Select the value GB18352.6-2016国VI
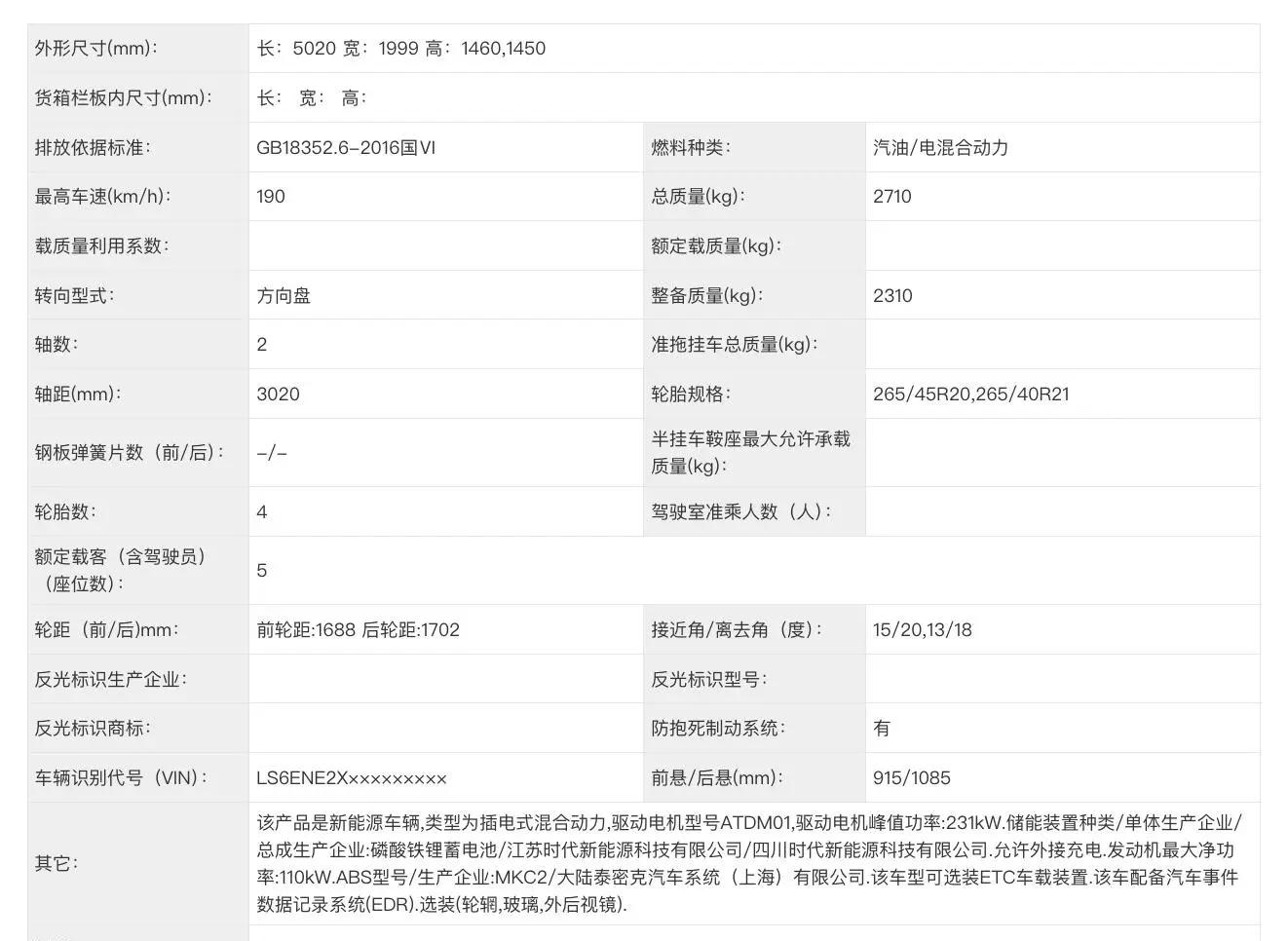This screenshot has height=941, width=1288. coord(346,148)
